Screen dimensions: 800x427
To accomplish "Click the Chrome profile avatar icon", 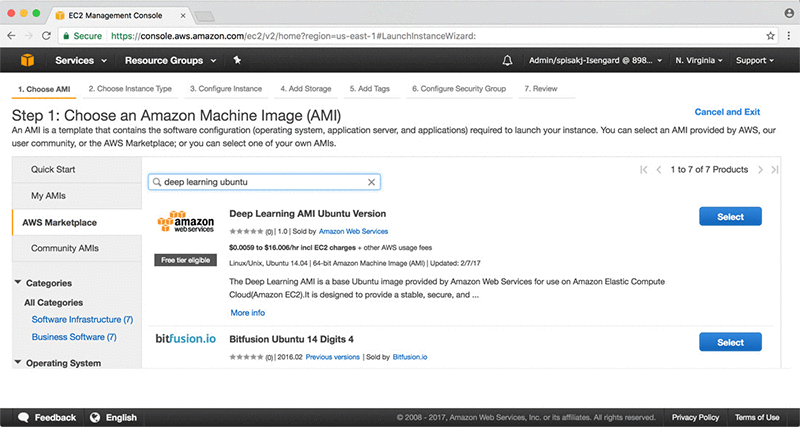I will pos(789,14).
